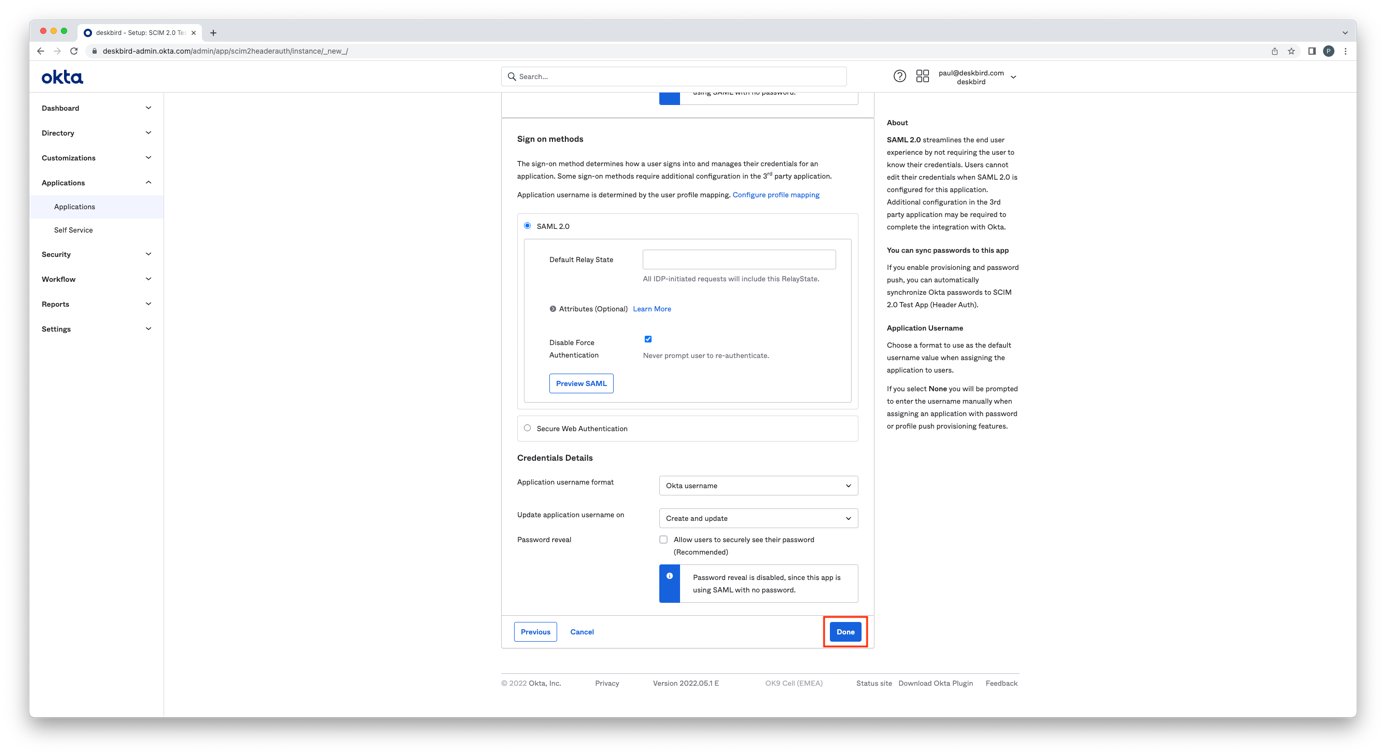This screenshot has width=1386, height=756.
Task: Open Self Service in the sidebar
Action: pyautogui.click(x=73, y=230)
